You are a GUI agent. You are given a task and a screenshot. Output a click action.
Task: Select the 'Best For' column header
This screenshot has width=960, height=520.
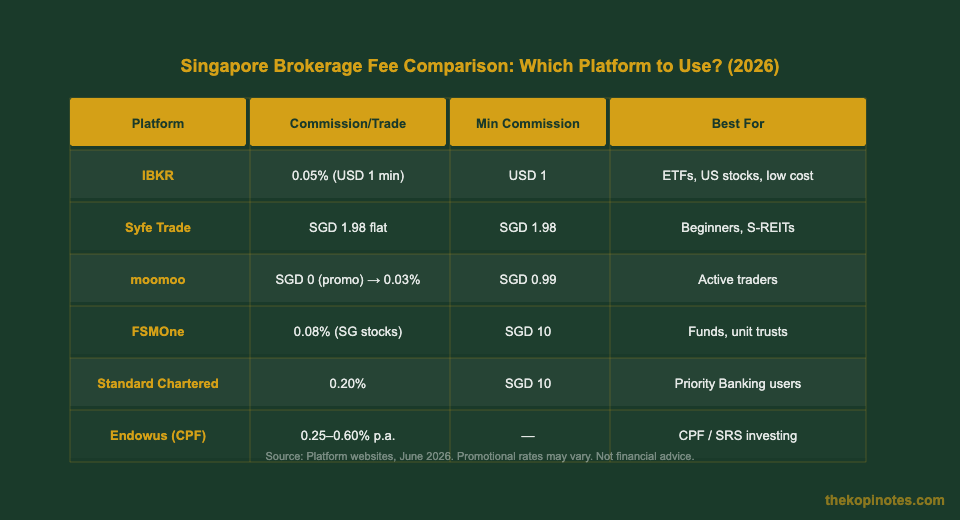(x=738, y=122)
